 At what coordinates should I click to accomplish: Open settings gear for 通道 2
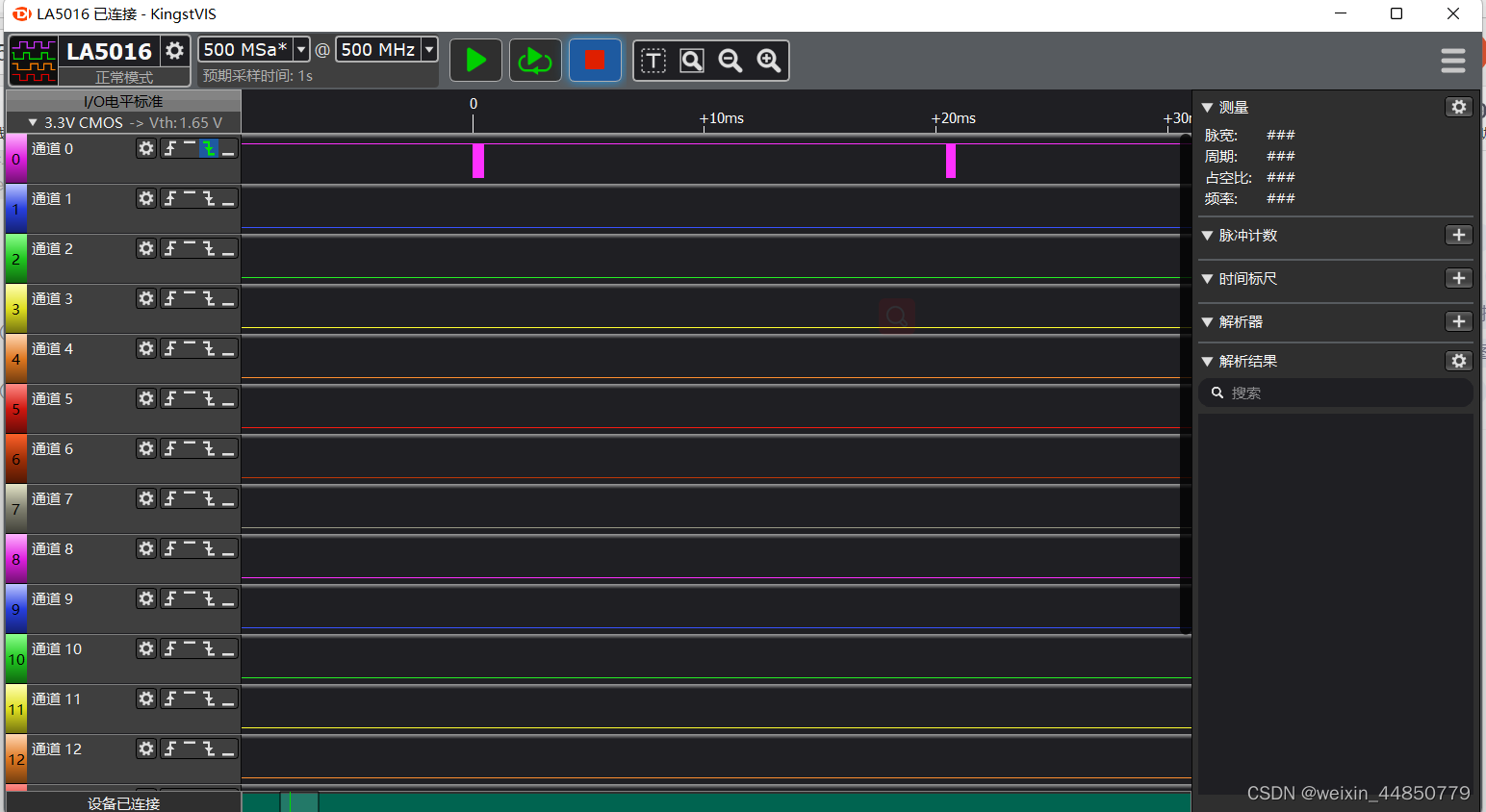(x=145, y=248)
